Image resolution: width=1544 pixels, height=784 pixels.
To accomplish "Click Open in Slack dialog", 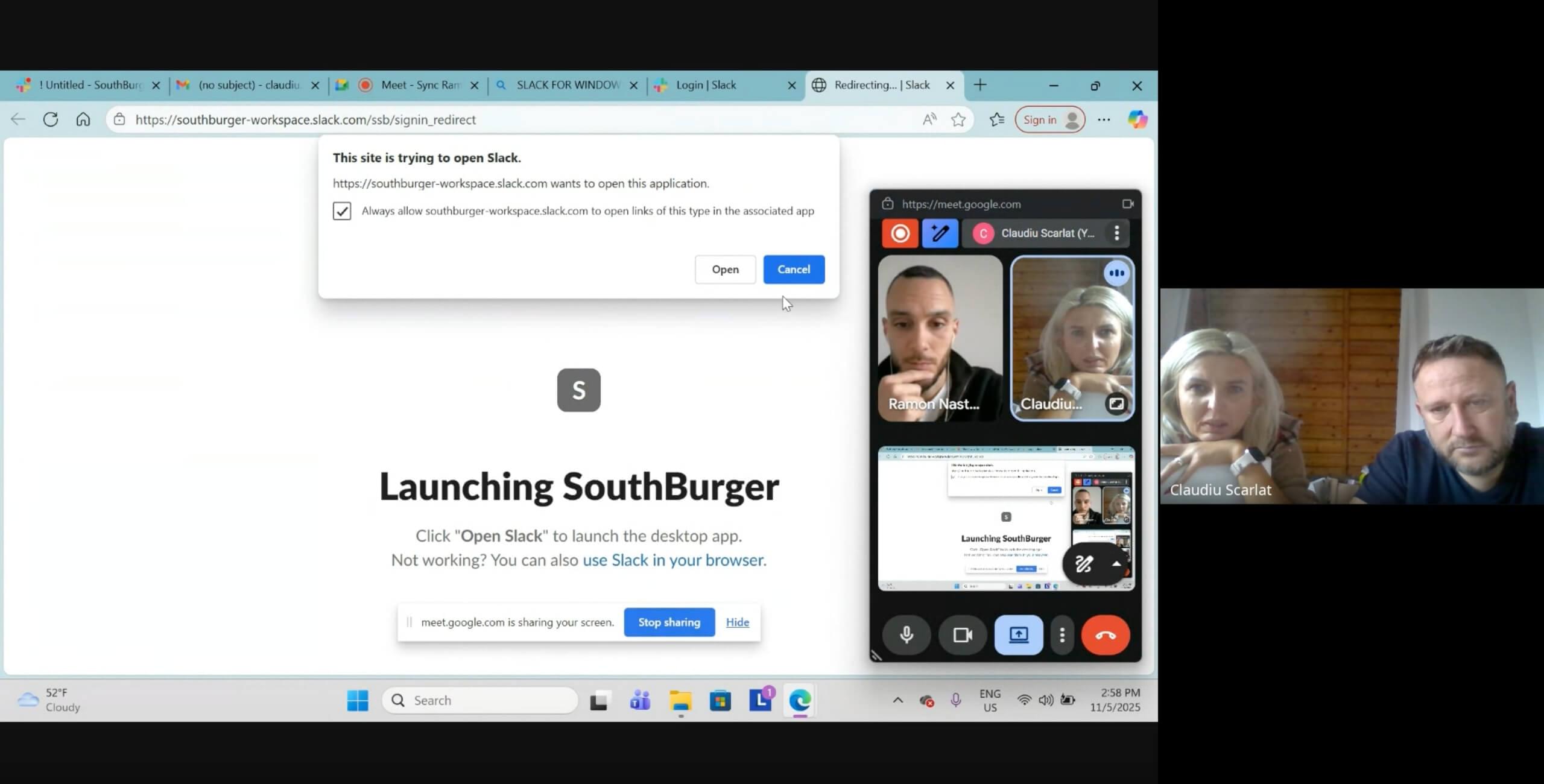I will point(724,270).
